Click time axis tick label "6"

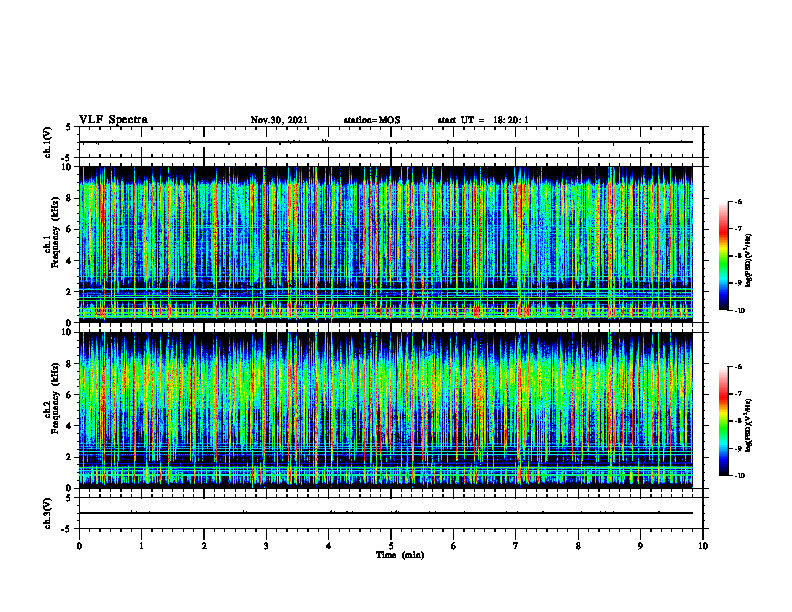(454, 546)
